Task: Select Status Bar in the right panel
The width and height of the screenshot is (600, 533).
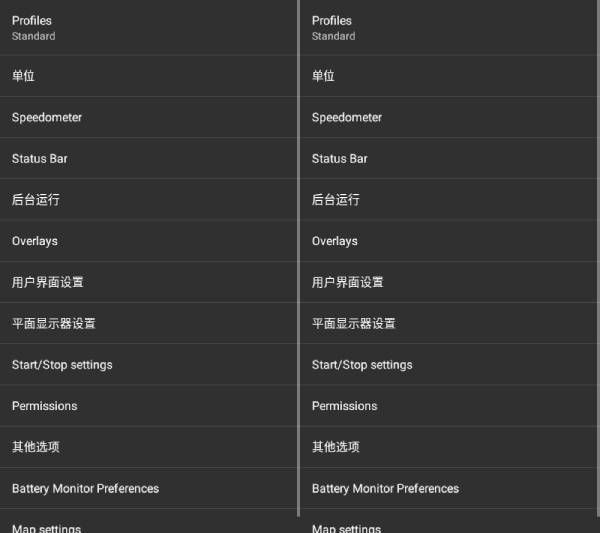Action: 449,158
